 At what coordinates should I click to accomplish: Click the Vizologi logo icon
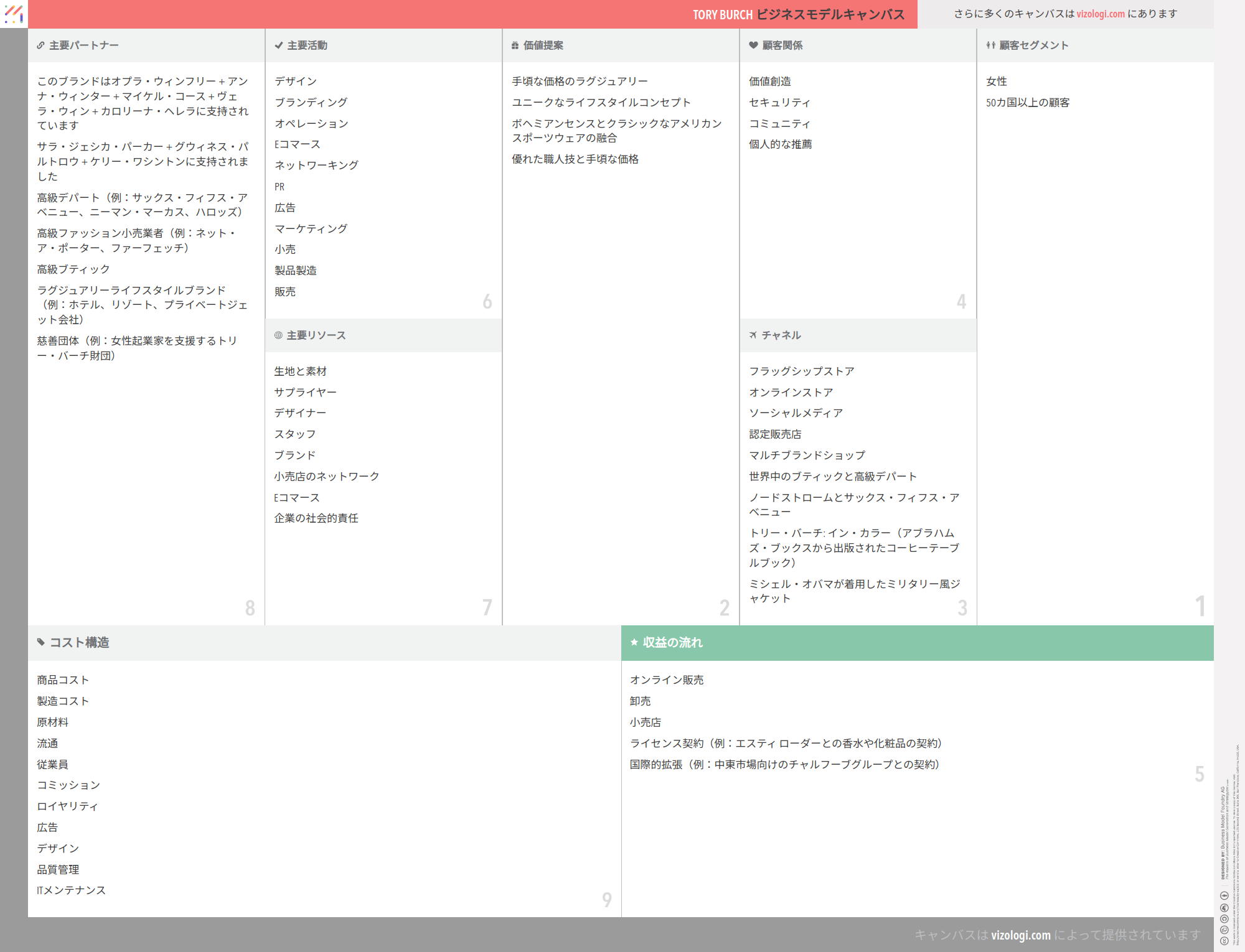point(14,14)
